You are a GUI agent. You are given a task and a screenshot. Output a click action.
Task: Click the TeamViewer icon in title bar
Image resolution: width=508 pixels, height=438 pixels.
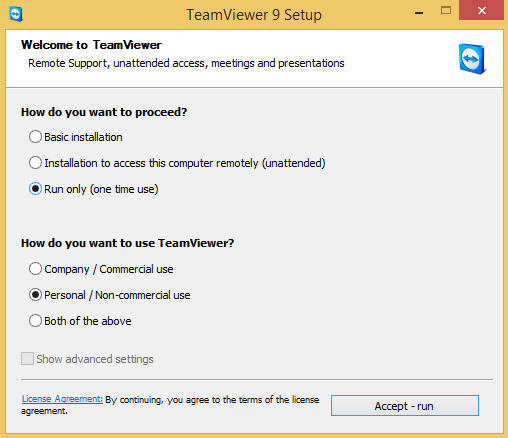point(16,14)
